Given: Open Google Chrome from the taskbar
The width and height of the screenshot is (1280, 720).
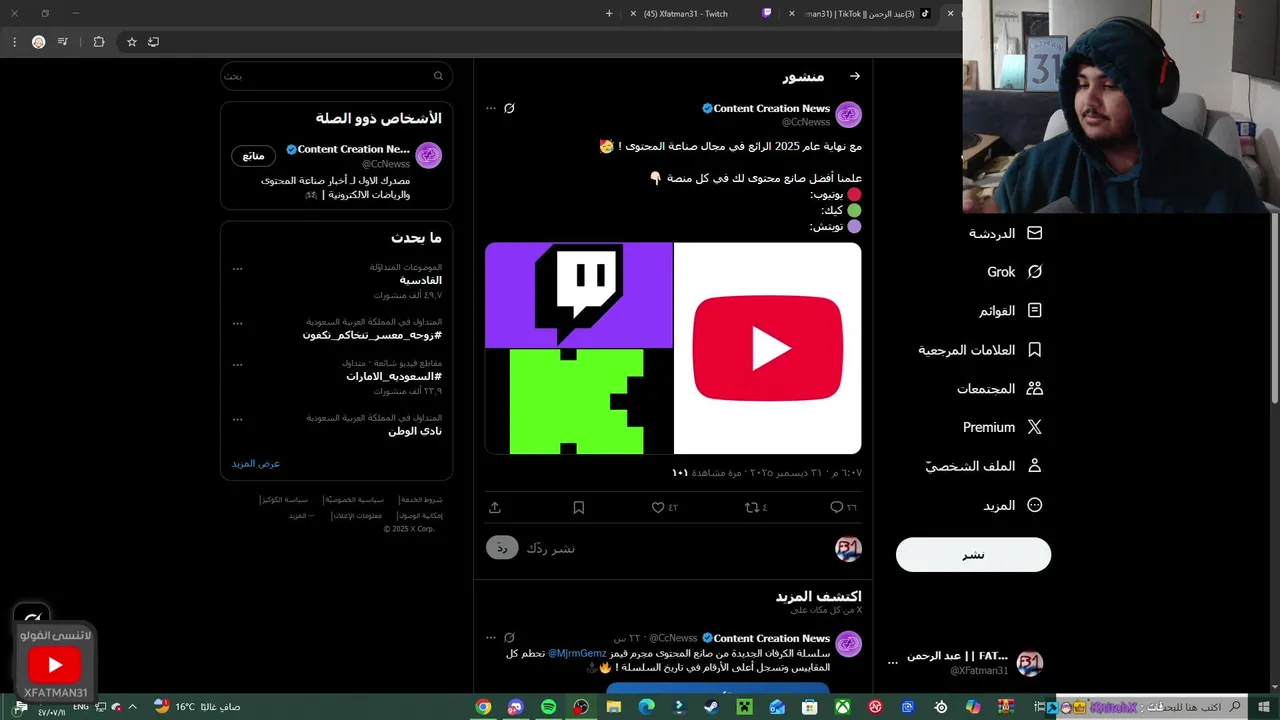Looking at the screenshot, I should (x=483, y=707).
